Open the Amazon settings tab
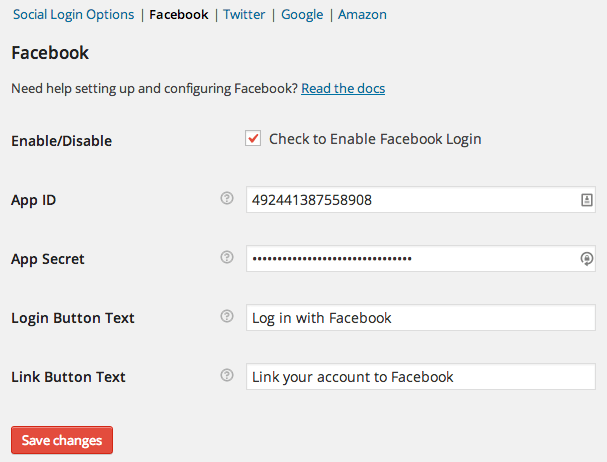This screenshot has height=462, width=607. pyautogui.click(x=362, y=15)
